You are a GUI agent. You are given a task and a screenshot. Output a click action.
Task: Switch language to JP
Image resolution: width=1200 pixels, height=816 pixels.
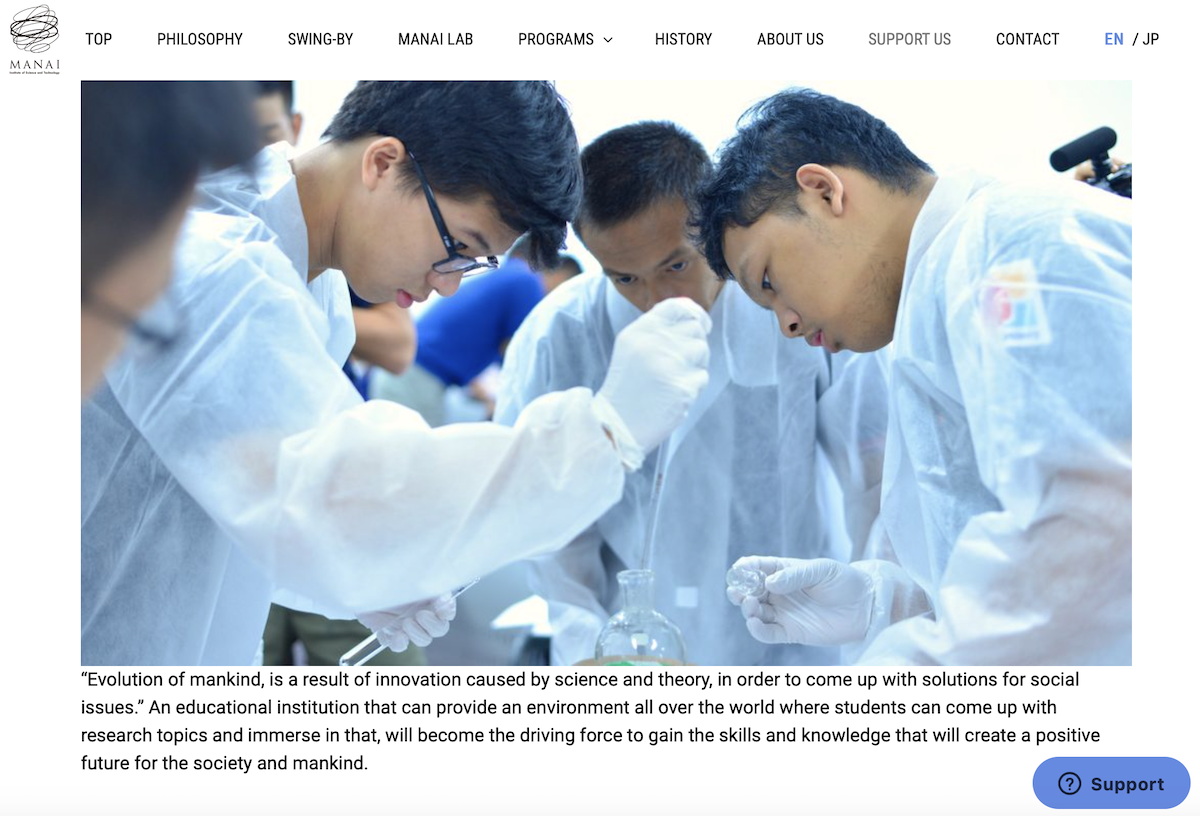[1151, 39]
